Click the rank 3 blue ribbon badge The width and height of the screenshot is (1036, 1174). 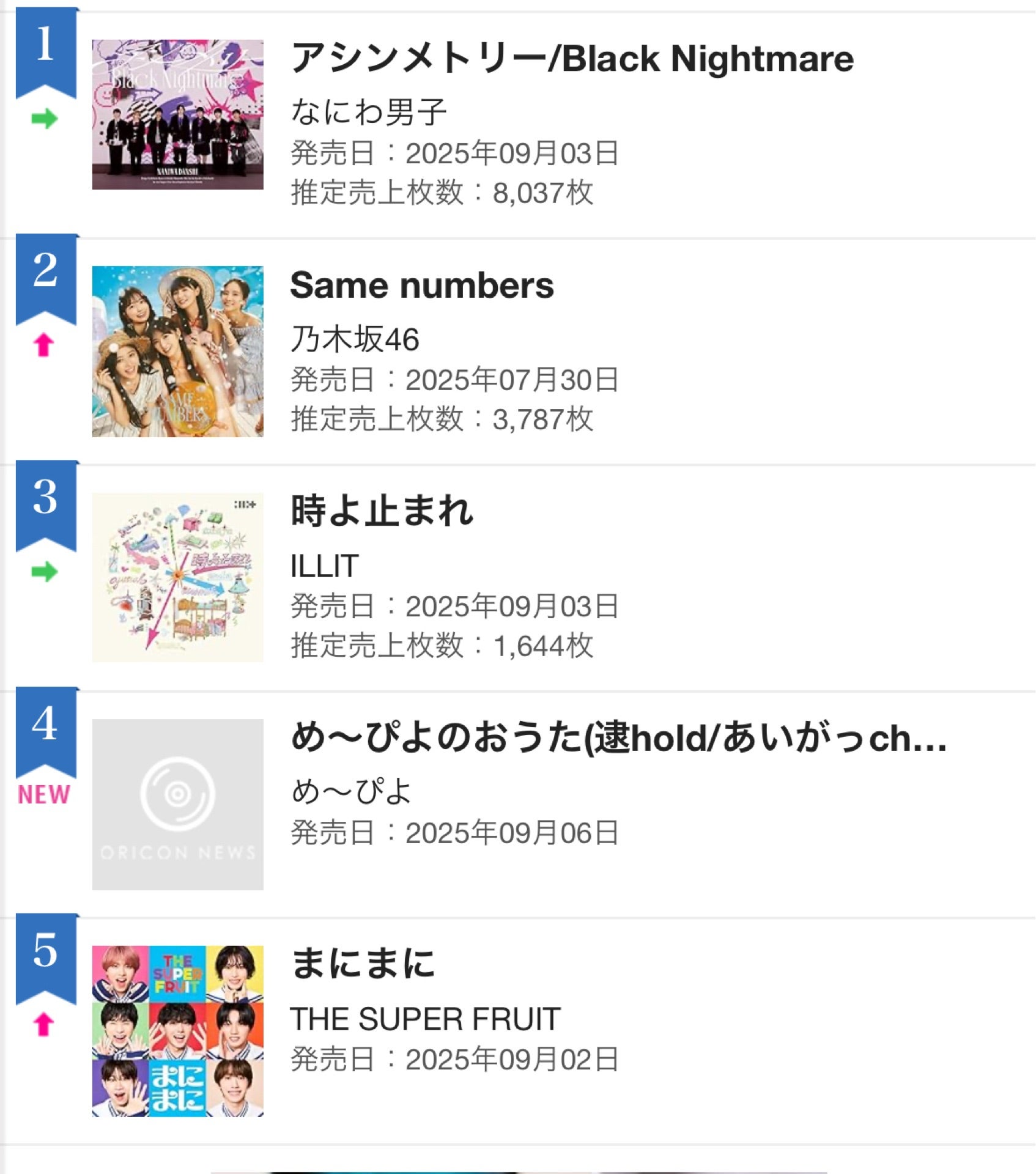(x=46, y=501)
